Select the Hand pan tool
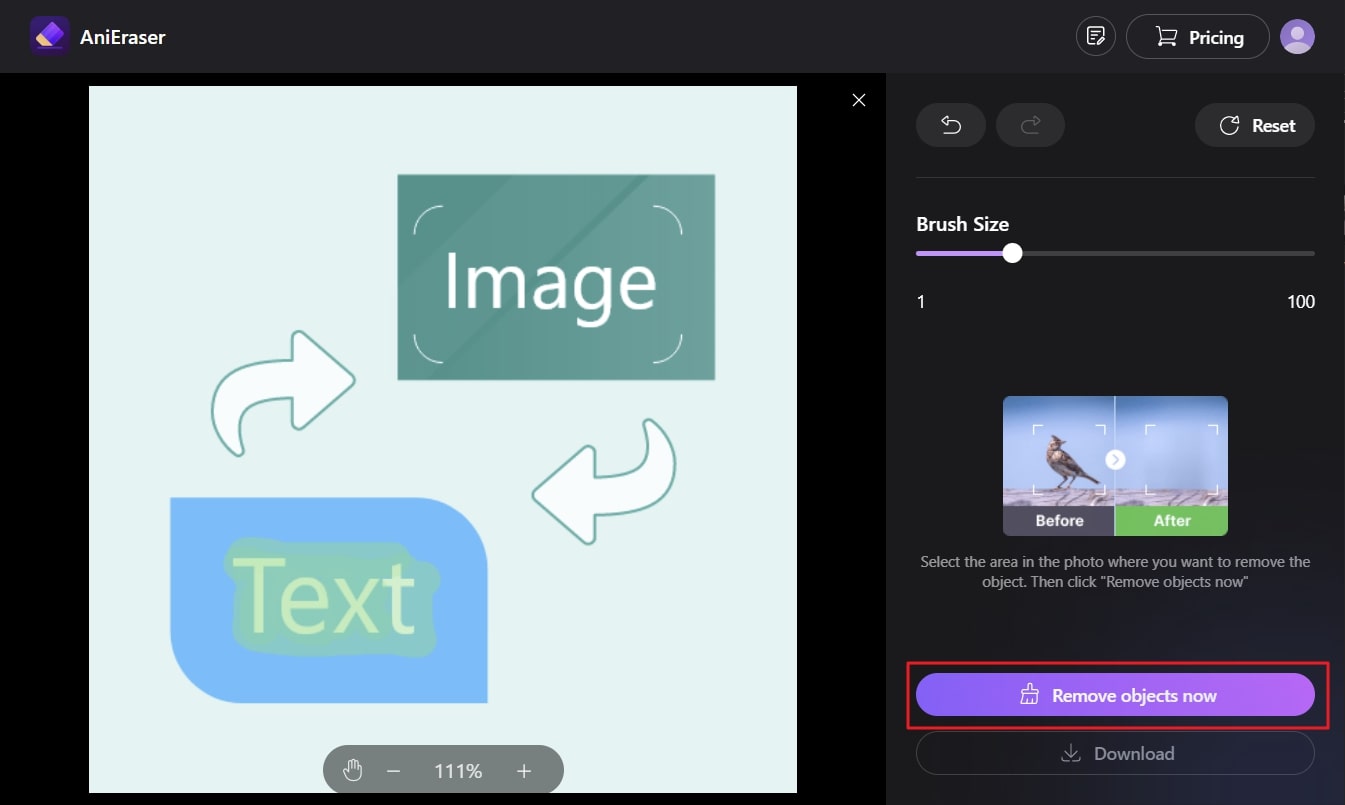The height and width of the screenshot is (805, 1345). (x=353, y=769)
